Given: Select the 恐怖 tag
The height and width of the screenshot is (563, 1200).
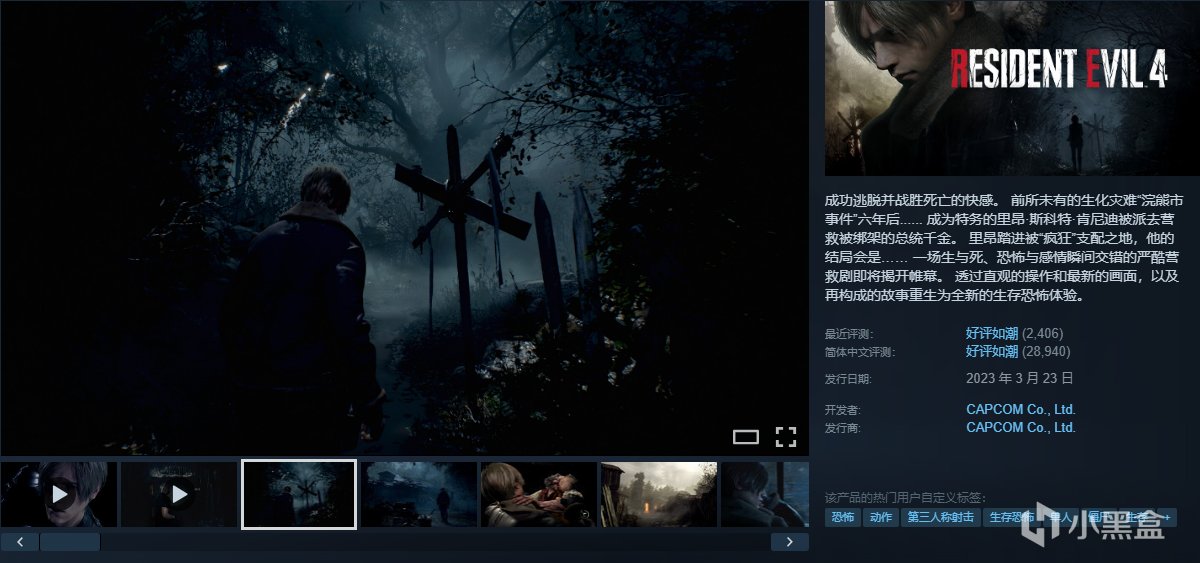Looking at the screenshot, I should (842, 517).
